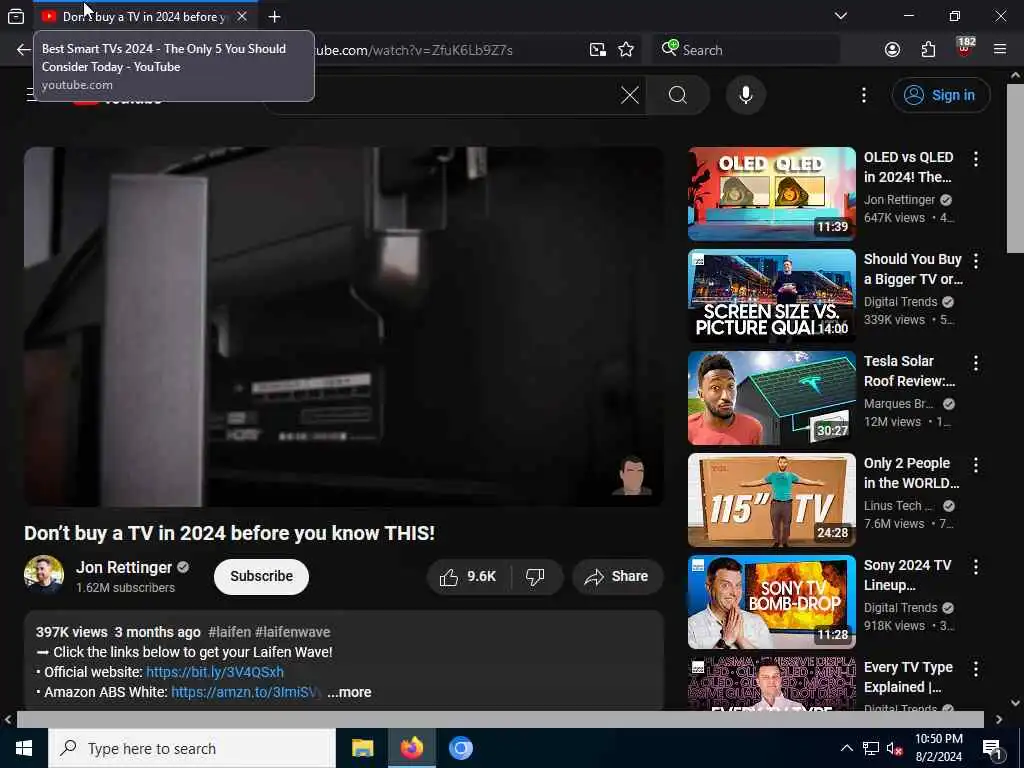Clear the YouTube search box with X
The image size is (1024, 768).
(630, 95)
